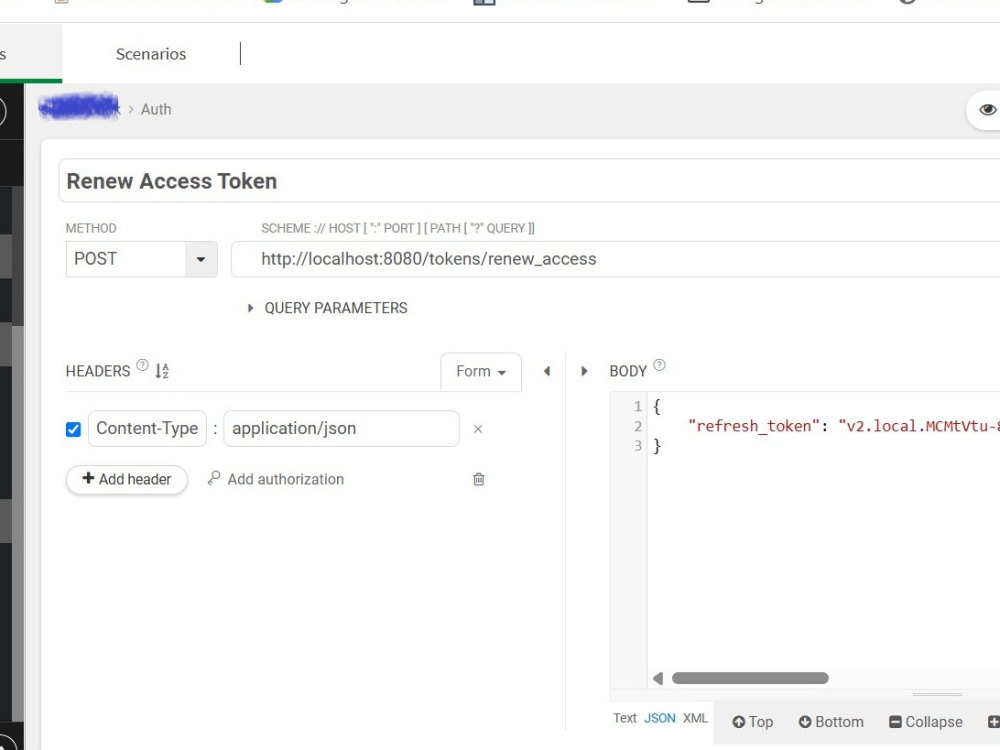Jump to Bottom of the body

(831, 722)
